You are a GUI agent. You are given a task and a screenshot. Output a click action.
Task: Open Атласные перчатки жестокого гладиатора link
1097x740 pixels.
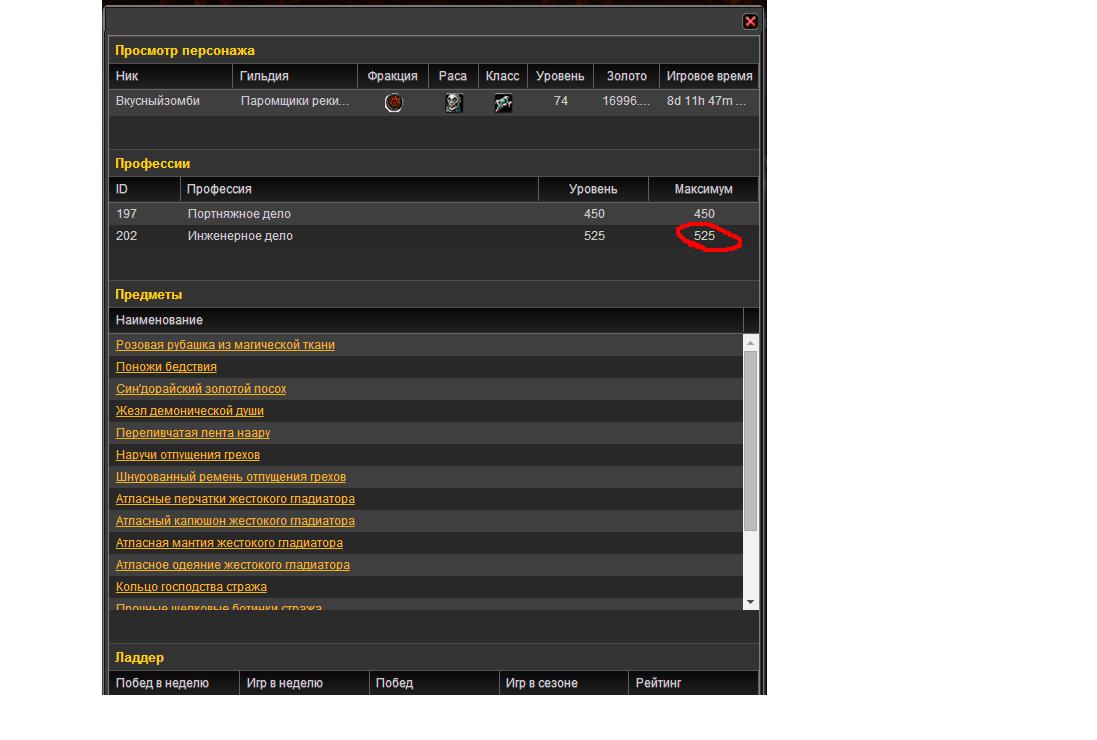(235, 499)
